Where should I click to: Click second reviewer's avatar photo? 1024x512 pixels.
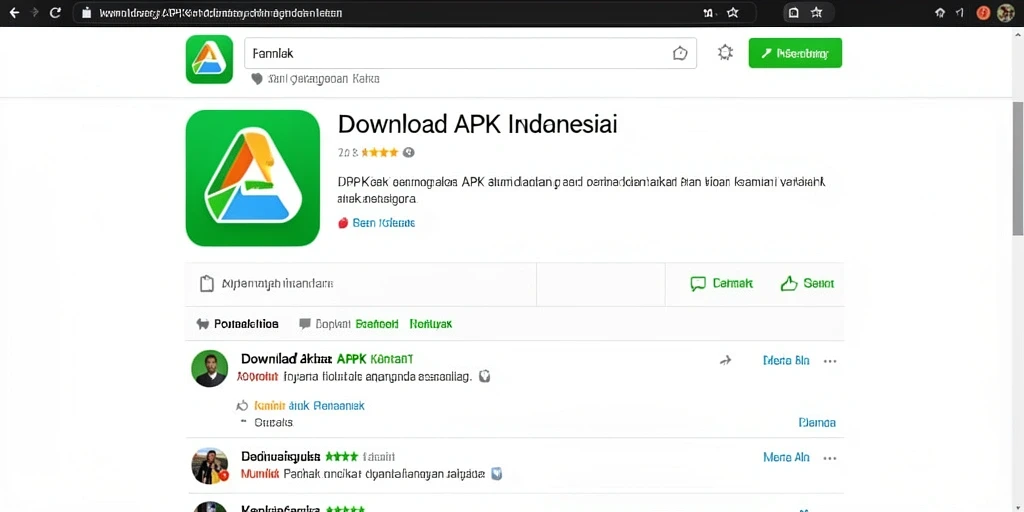pos(210,466)
